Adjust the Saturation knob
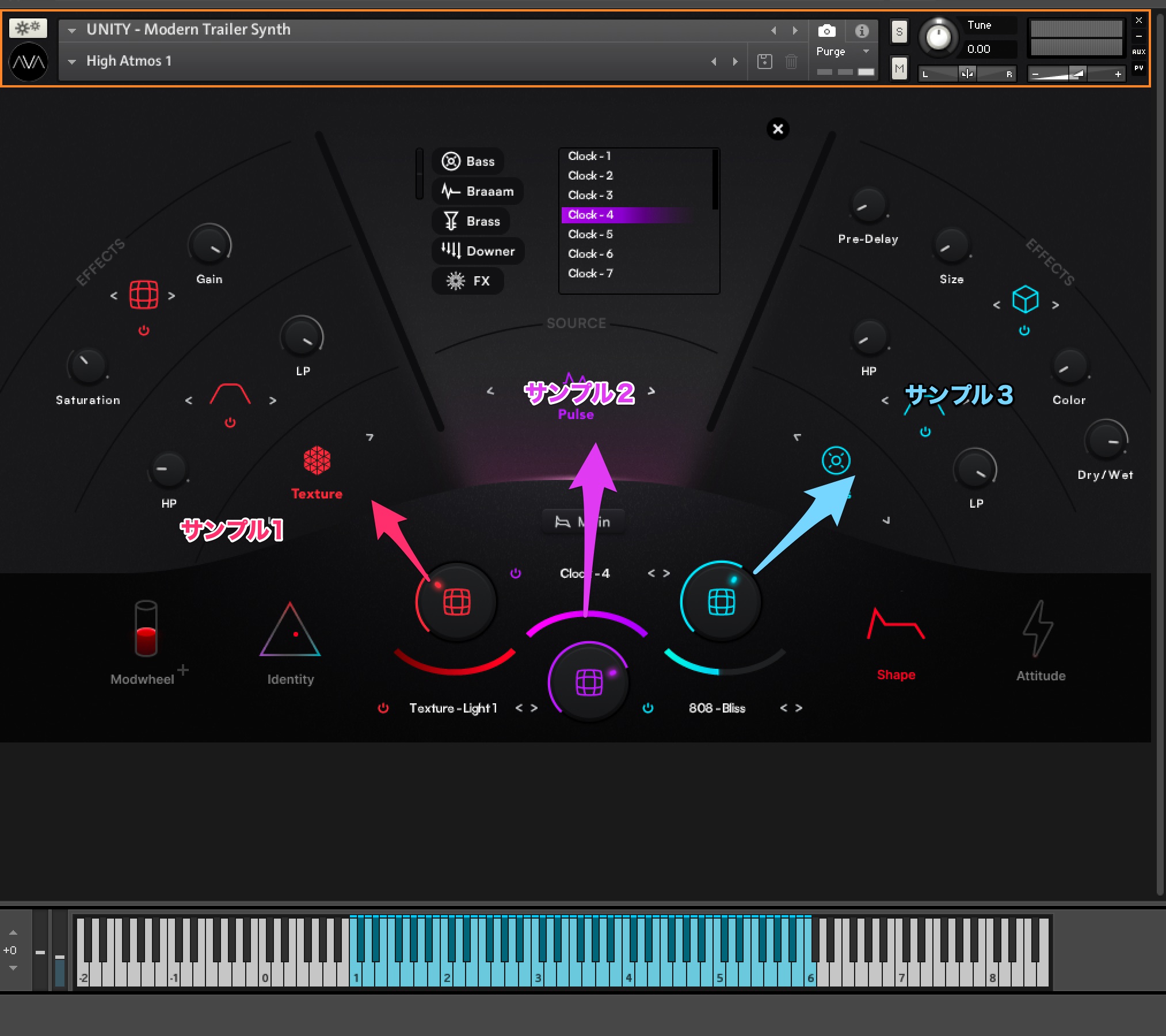 click(x=87, y=366)
